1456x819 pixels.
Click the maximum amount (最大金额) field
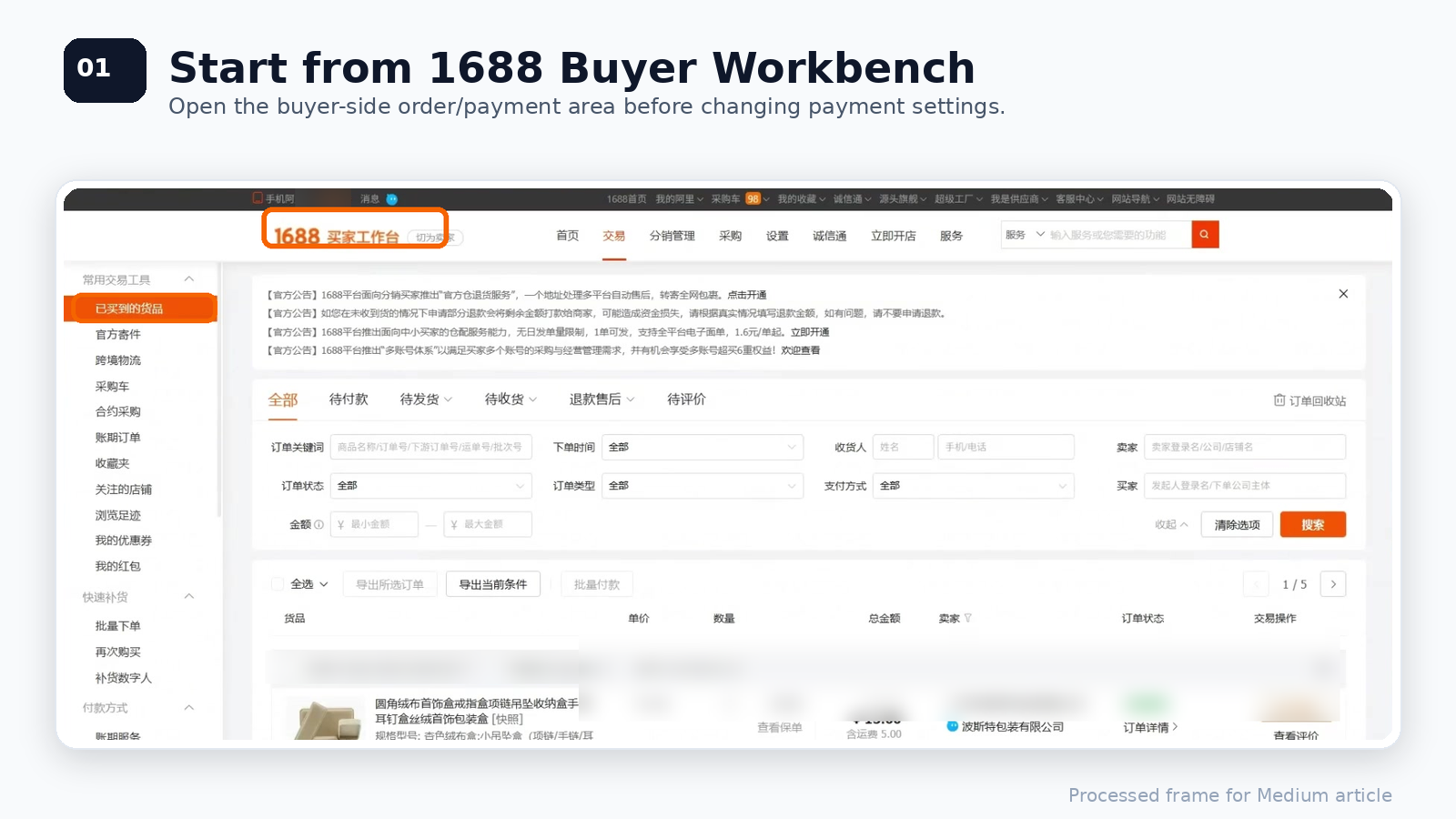coord(488,525)
